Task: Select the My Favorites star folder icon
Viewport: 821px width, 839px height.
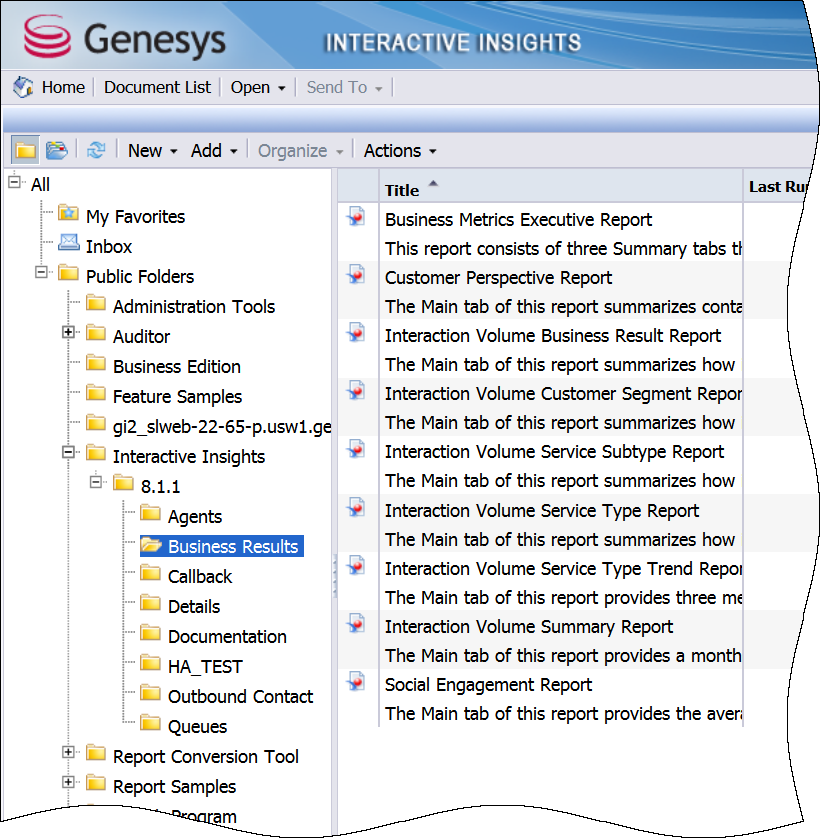Action: (x=68, y=213)
